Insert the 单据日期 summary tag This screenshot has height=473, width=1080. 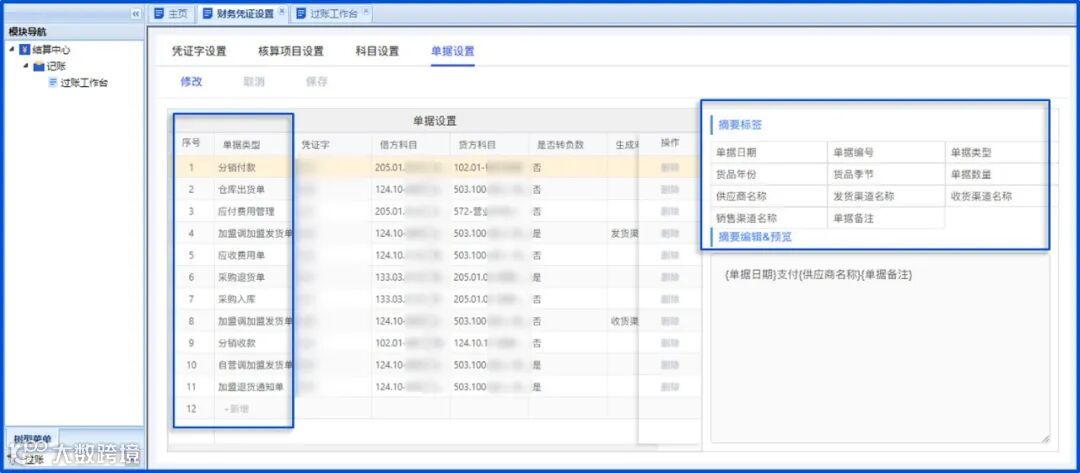pos(769,152)
